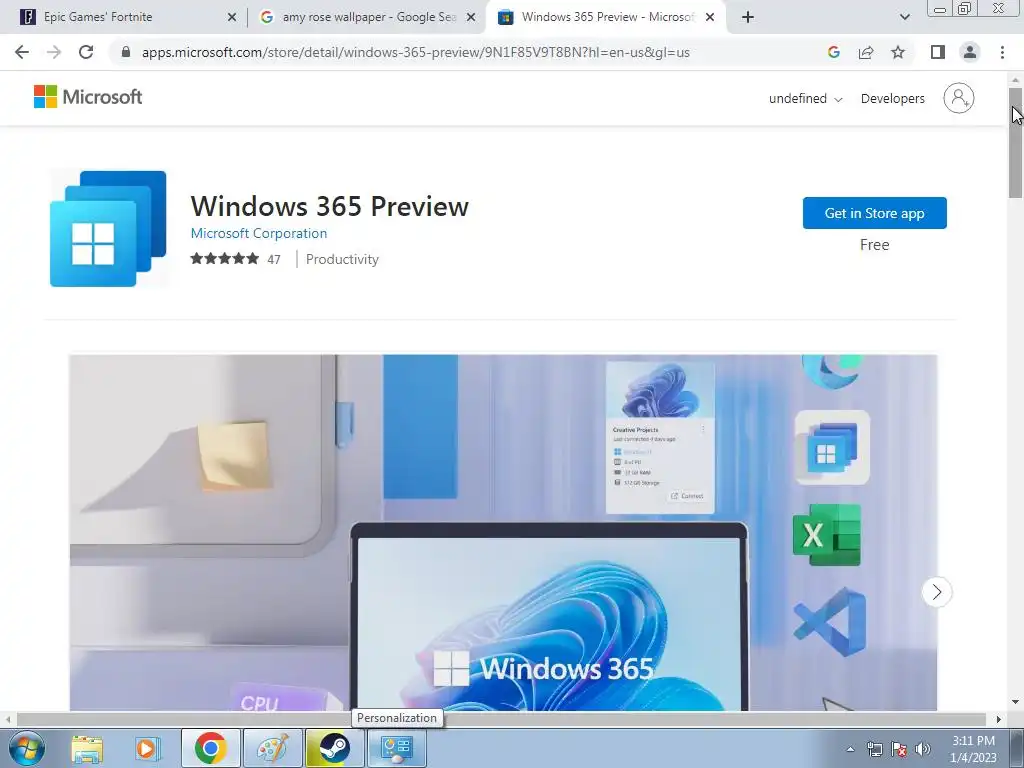The image size is (1024, 768).
Task: Open Steam from the taskbar
Action: tap(334, 748)
